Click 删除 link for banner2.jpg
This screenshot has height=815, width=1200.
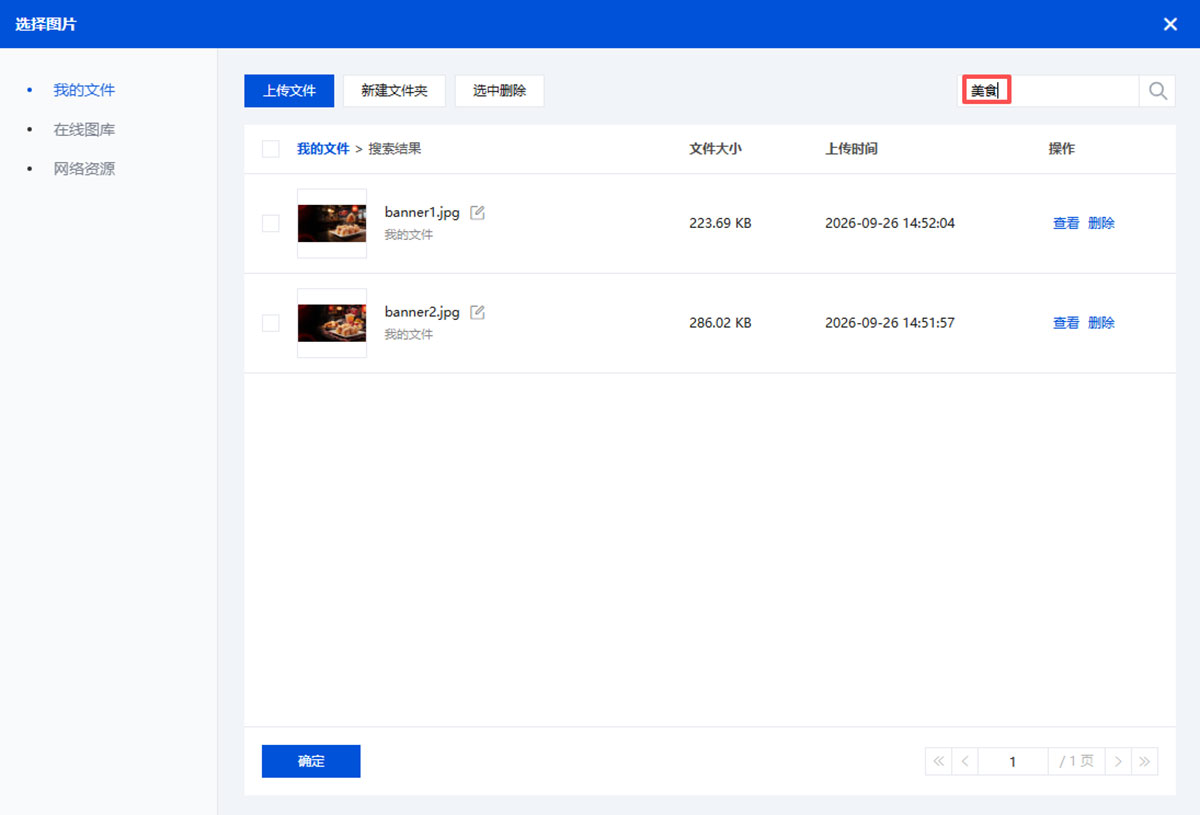pos(1101,323)
